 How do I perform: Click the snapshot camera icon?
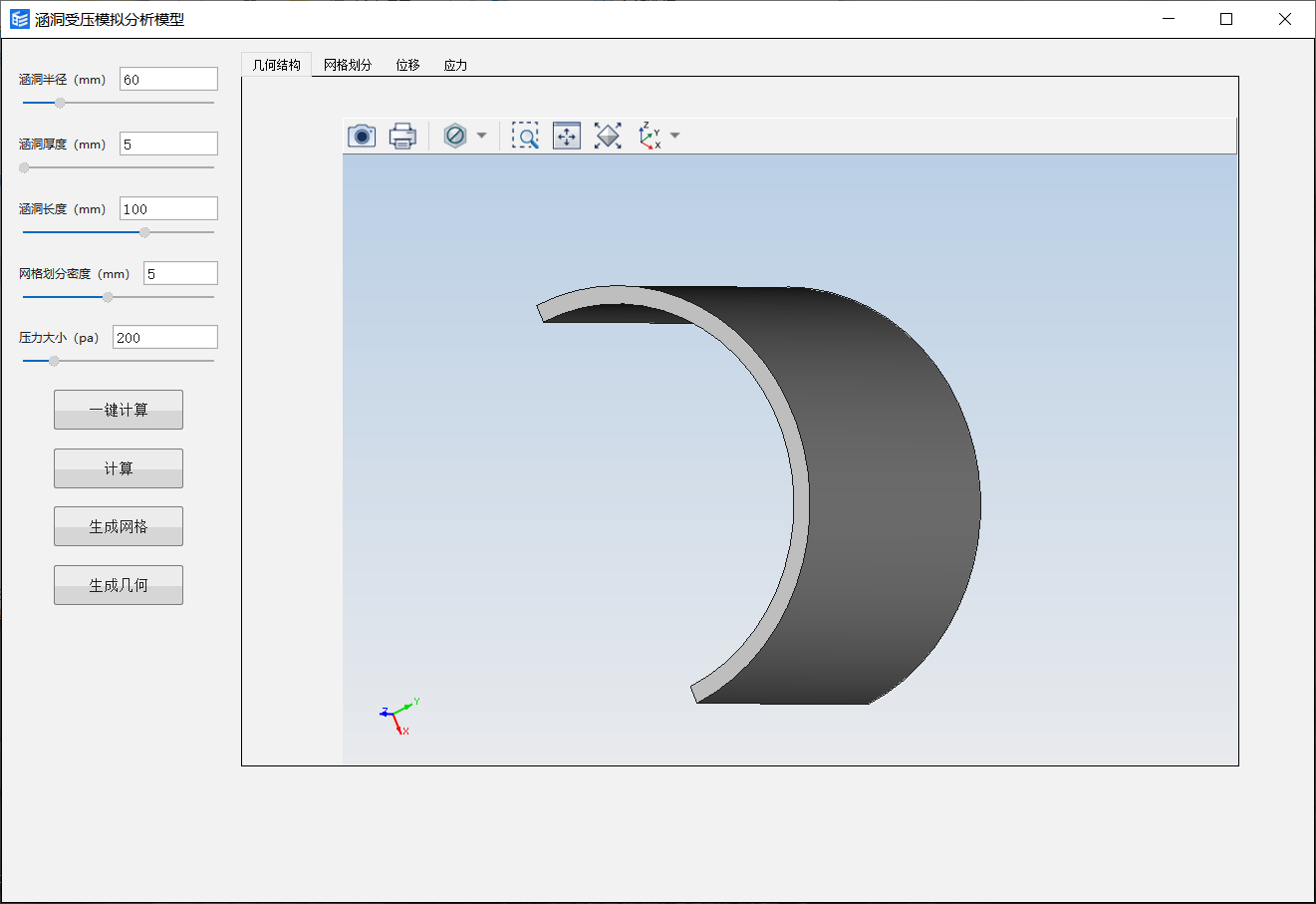point(362,136)
